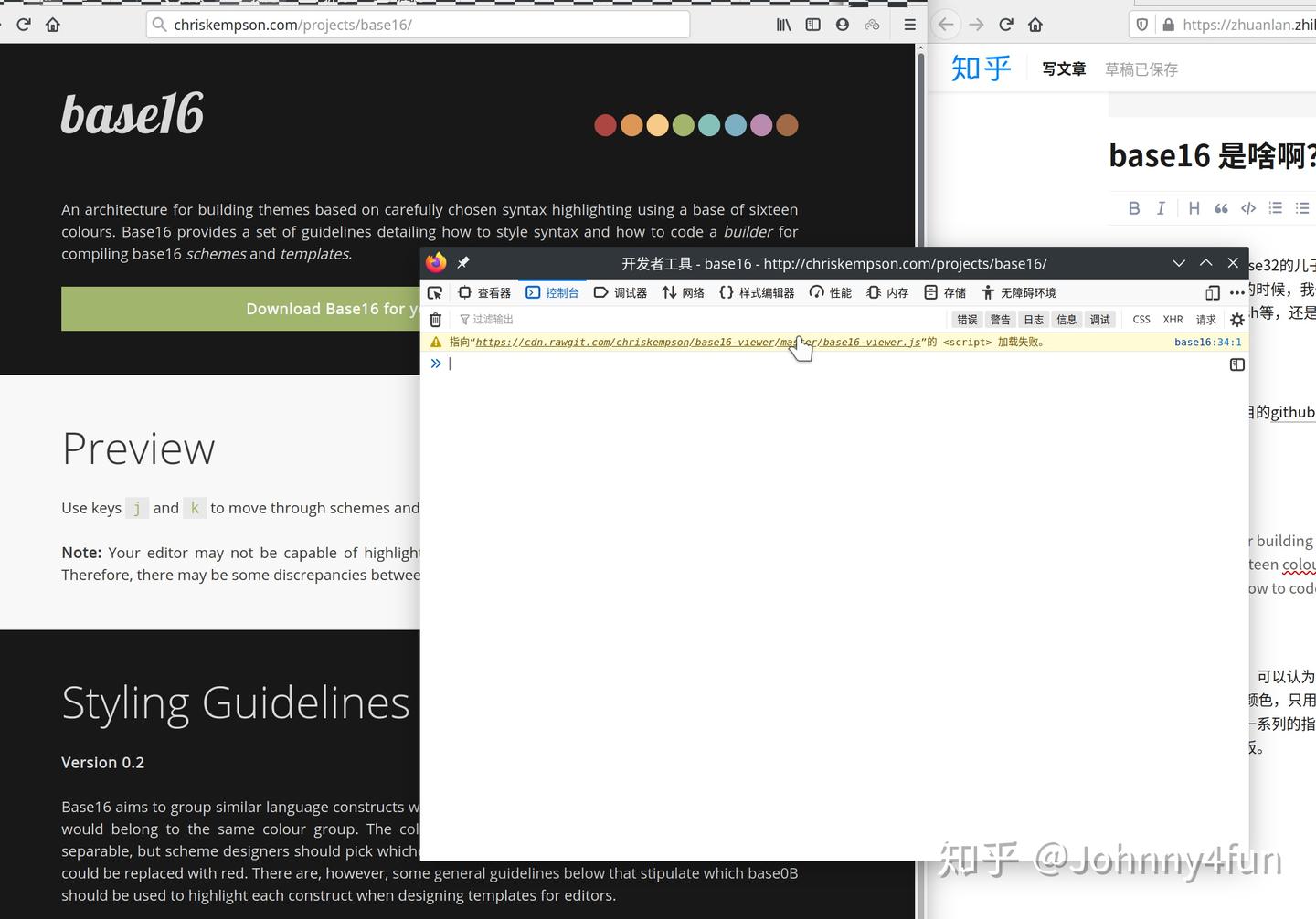The height and width of the screenshot is (919, 1316).
Task: Open the library icon in left browser
Action: point(783,25)
